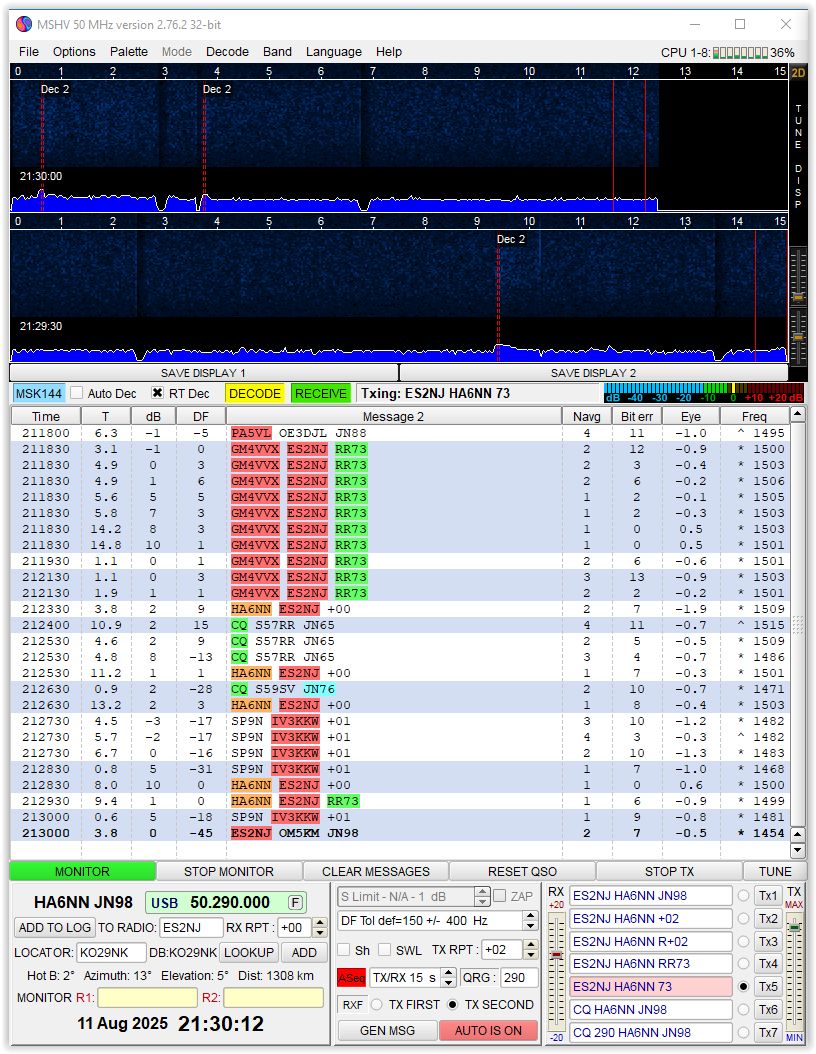Click the CLEAR MESSAGES button

pos(376,872)
